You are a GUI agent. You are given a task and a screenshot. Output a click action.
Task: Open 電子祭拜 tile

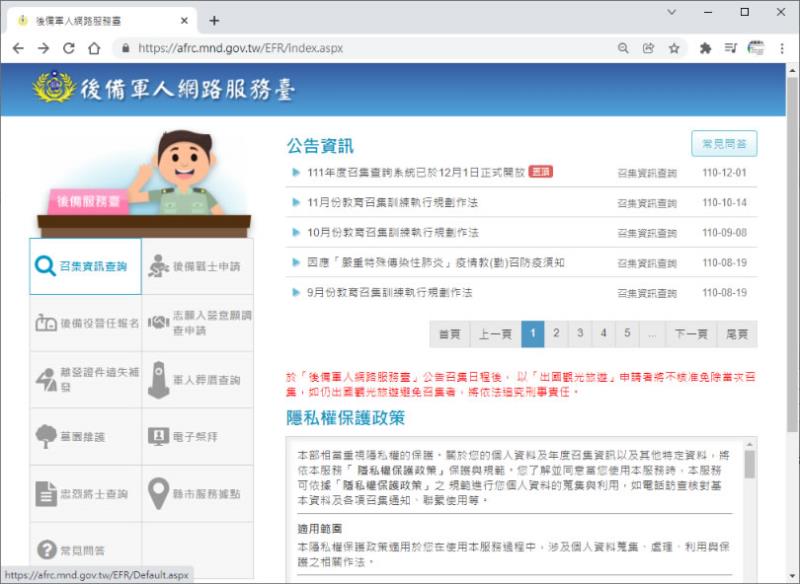197,437
